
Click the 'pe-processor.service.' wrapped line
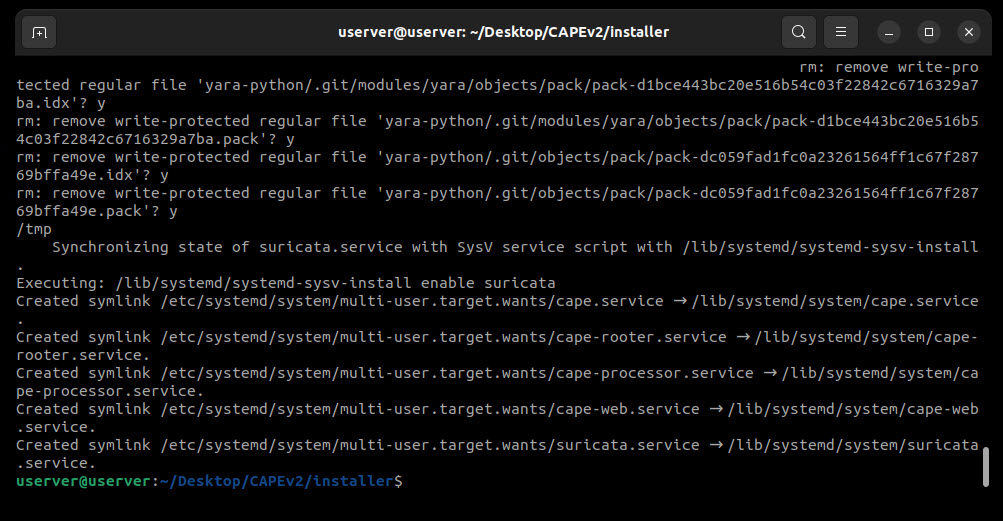(x=110, y=391)
